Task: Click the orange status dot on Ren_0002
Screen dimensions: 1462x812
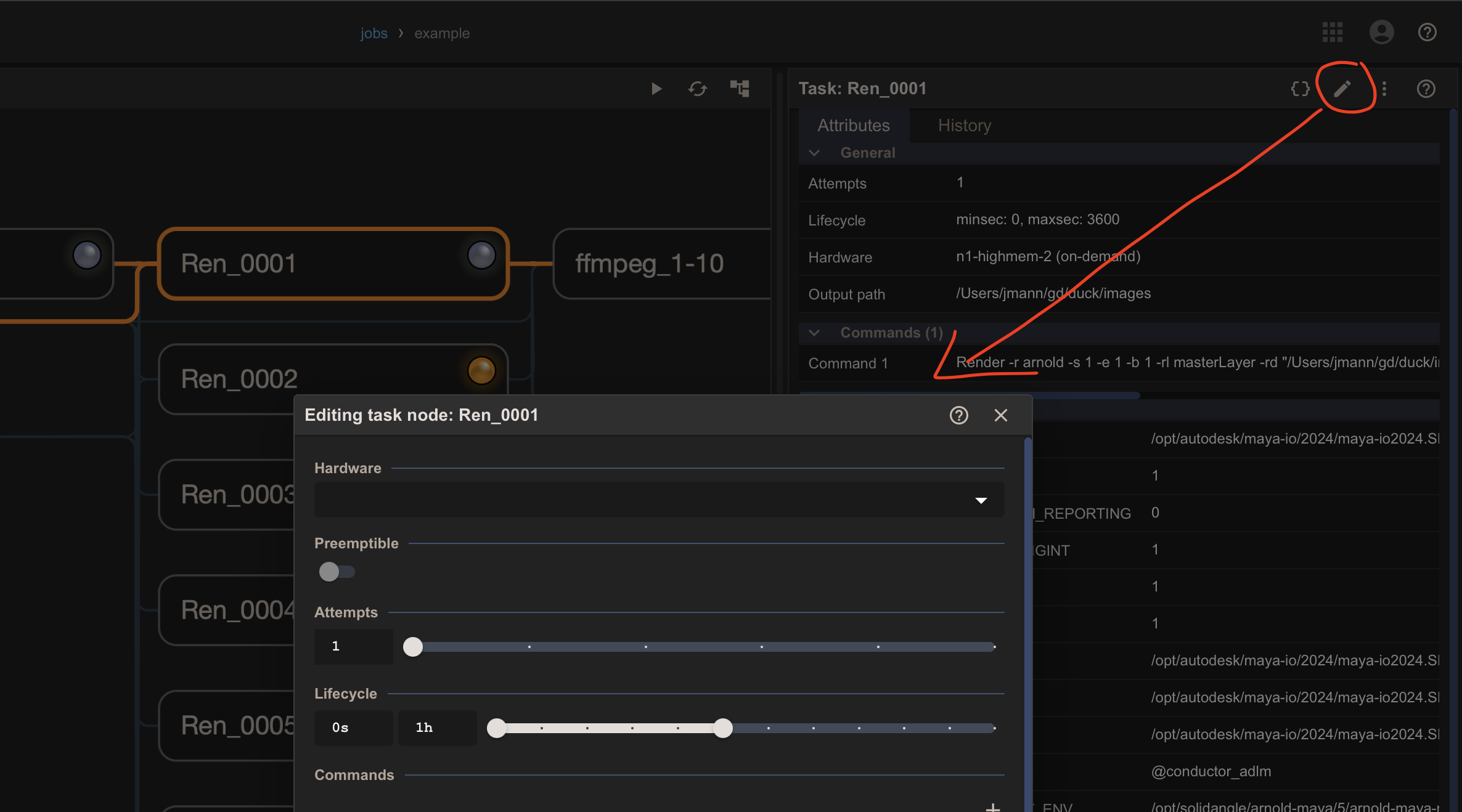Action: click(481, 371)
